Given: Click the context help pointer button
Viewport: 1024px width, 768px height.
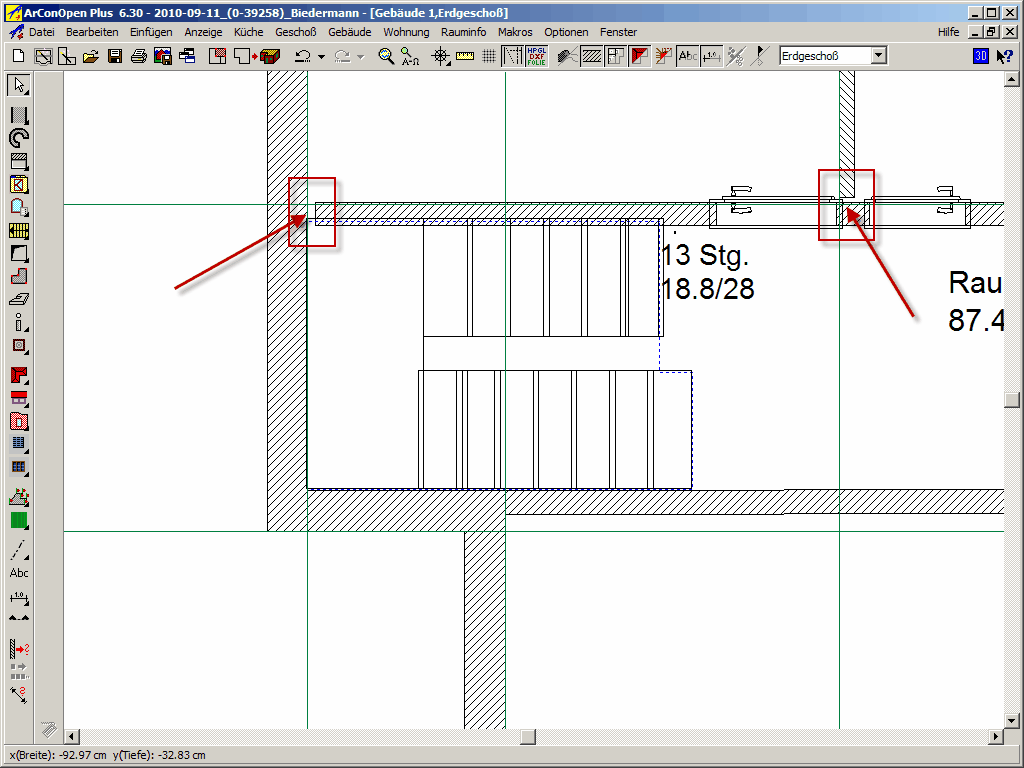Looking at the screenshot, I should pyautogui.click(x=1005, y=56).
